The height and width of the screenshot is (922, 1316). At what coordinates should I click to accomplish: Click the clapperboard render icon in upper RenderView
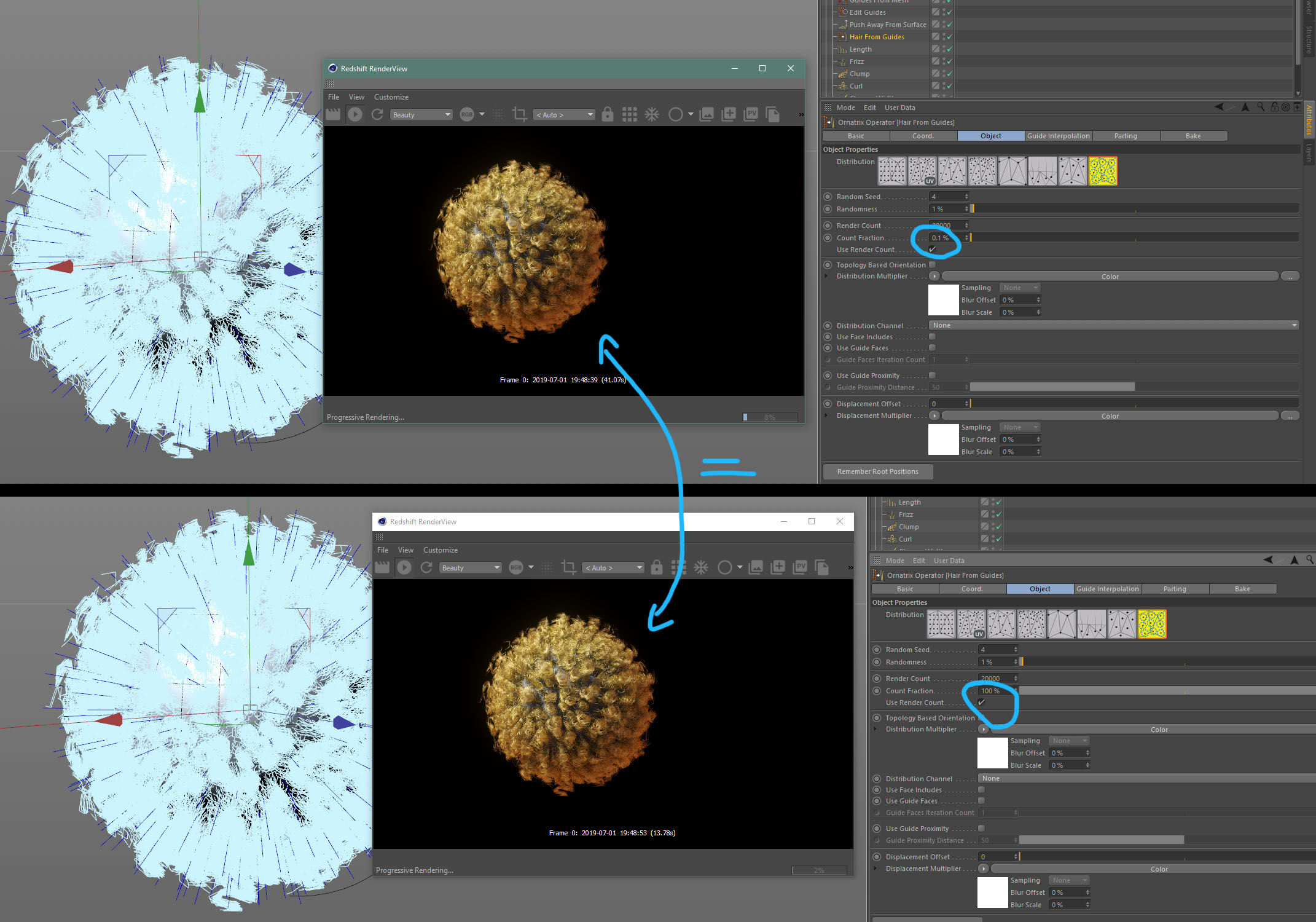tap(333, 114)
